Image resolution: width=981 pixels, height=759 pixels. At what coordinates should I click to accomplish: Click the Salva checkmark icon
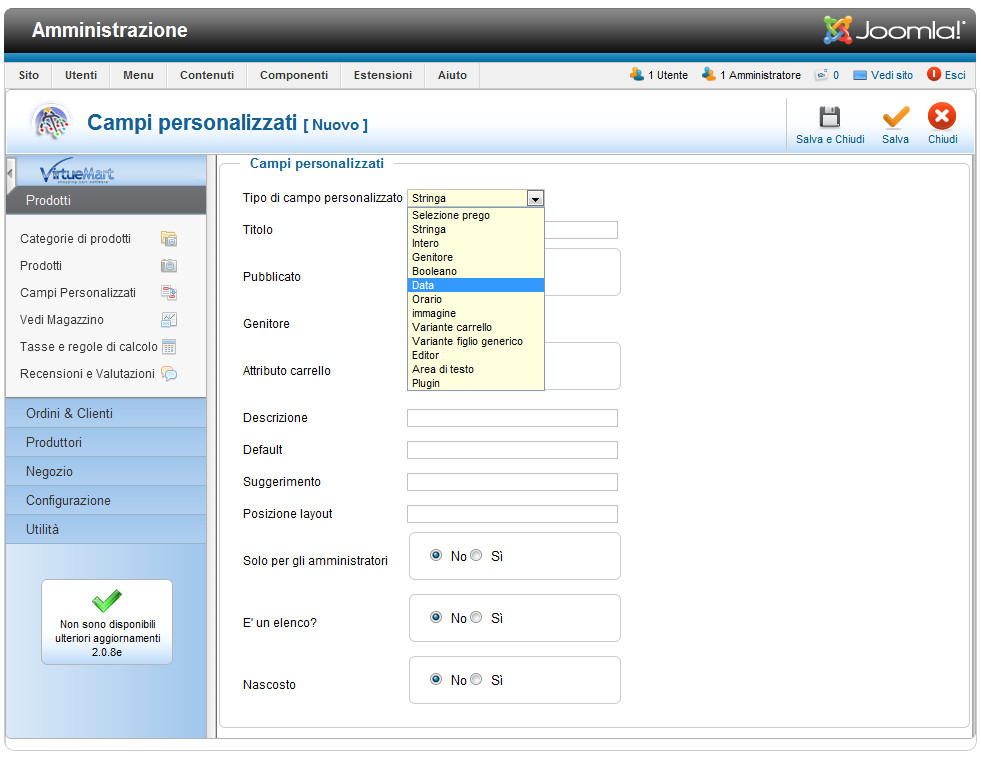[895, 117]
